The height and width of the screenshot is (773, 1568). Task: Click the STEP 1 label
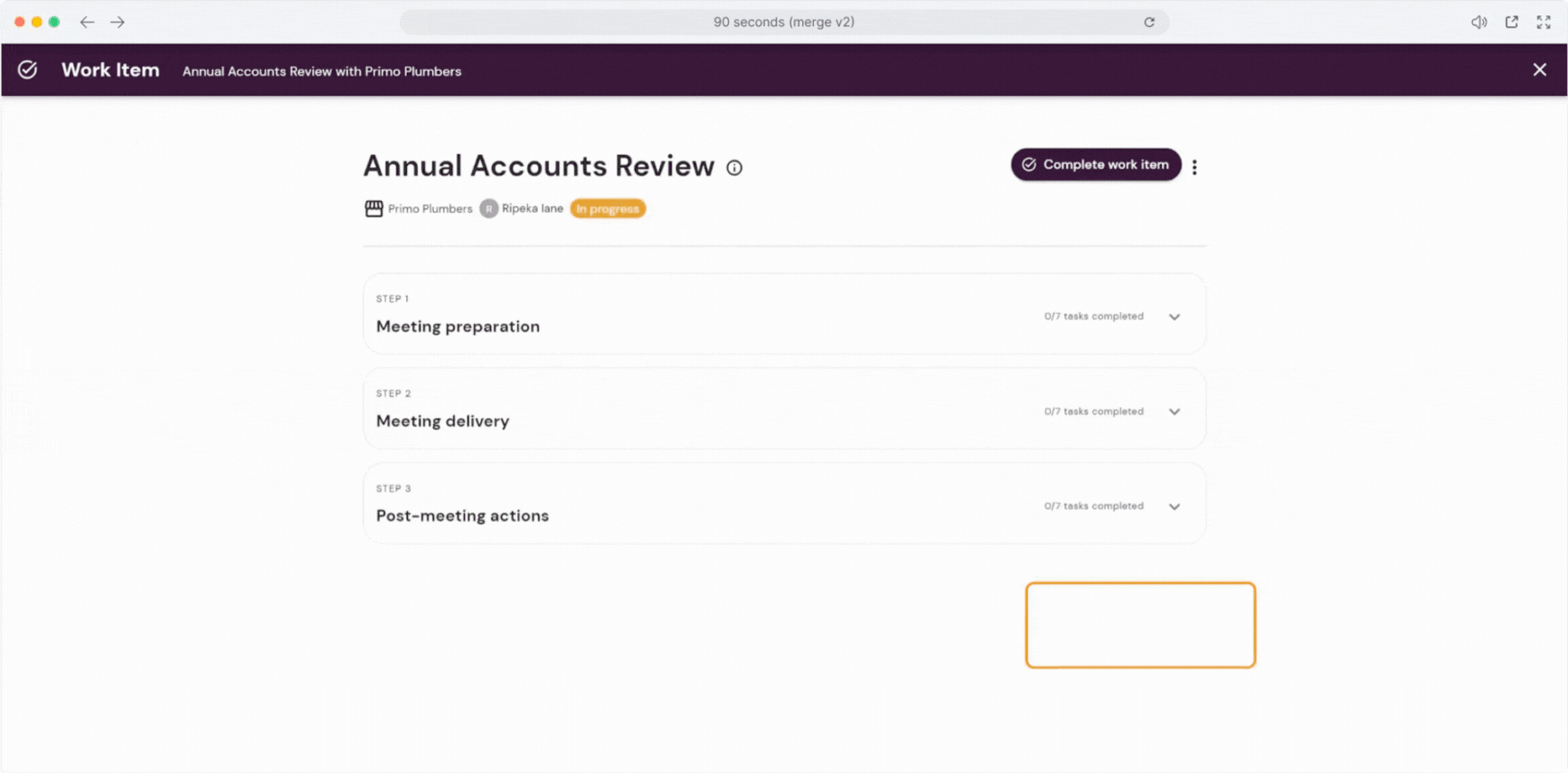(x=393, y=299)
